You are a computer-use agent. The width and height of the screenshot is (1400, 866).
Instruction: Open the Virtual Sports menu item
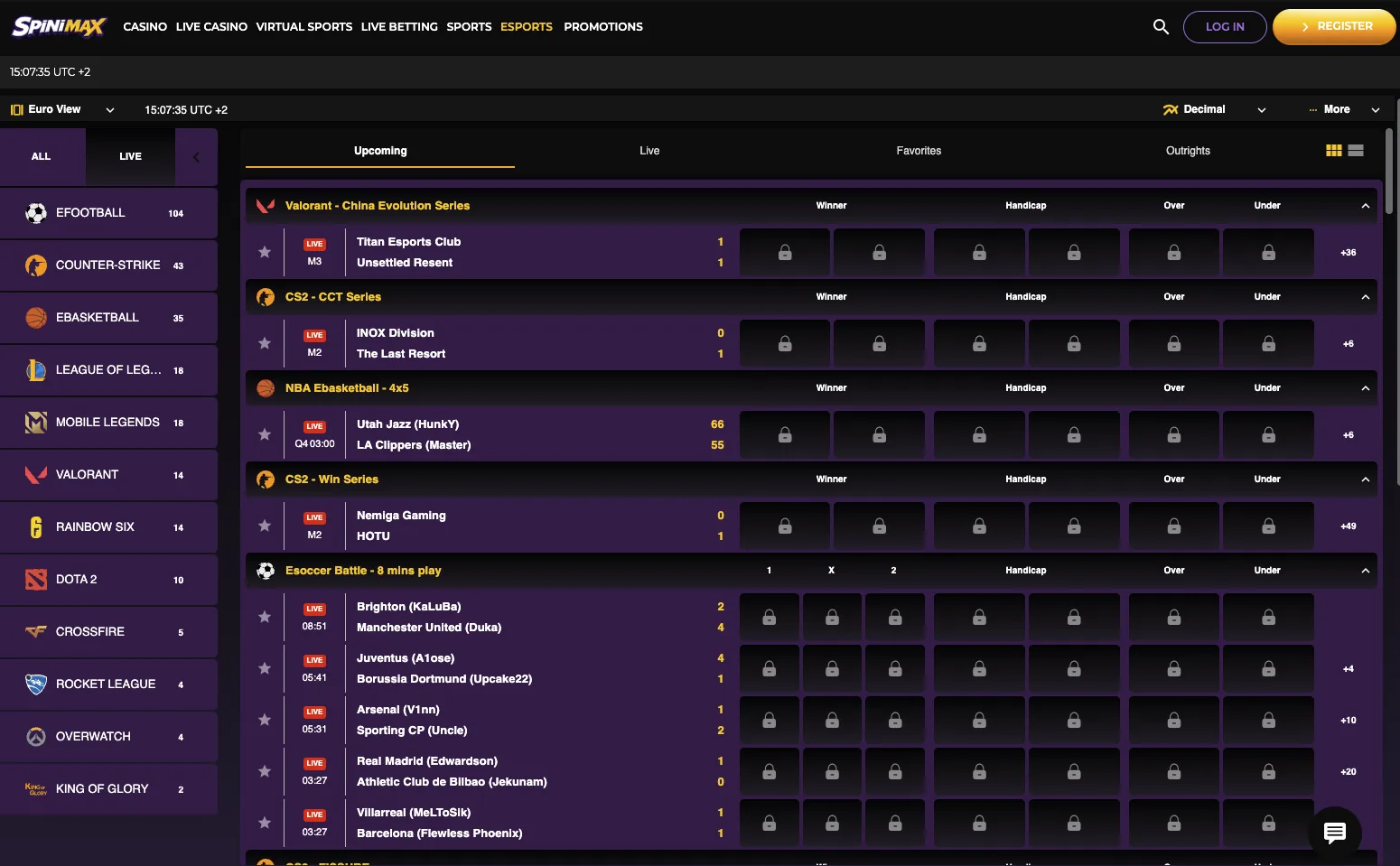point(304,27)
